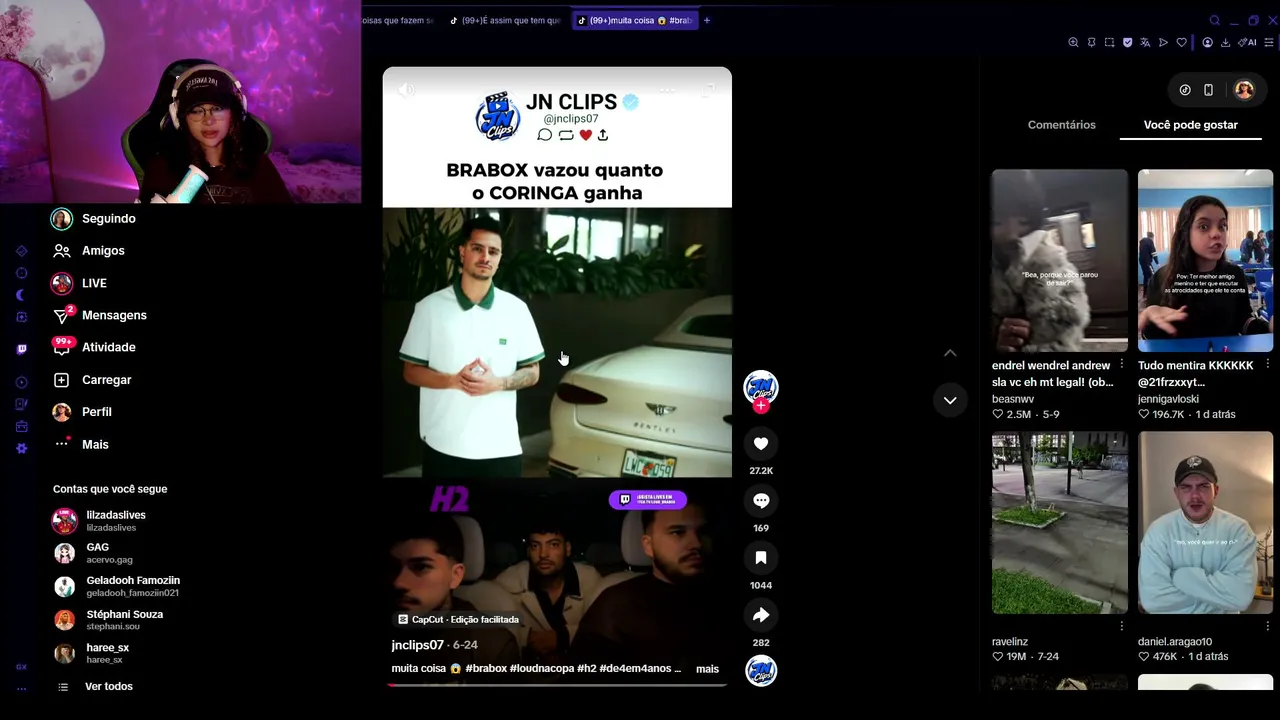
Task: Open the browser's tab search magnifier
Action: click(1214, 20)
